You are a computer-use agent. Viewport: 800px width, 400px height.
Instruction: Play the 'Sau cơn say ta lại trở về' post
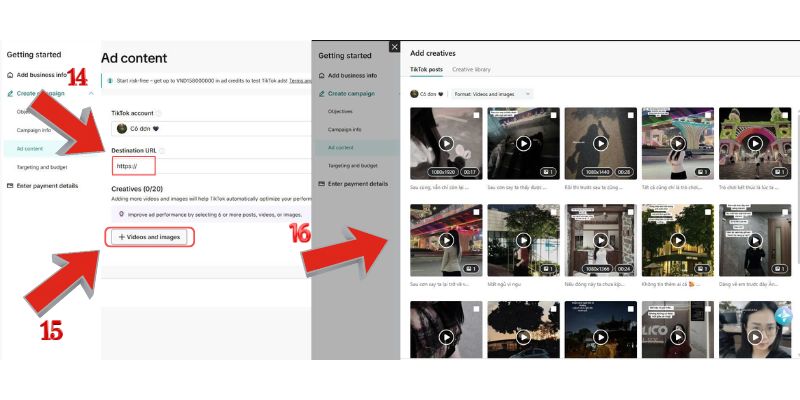446,240
